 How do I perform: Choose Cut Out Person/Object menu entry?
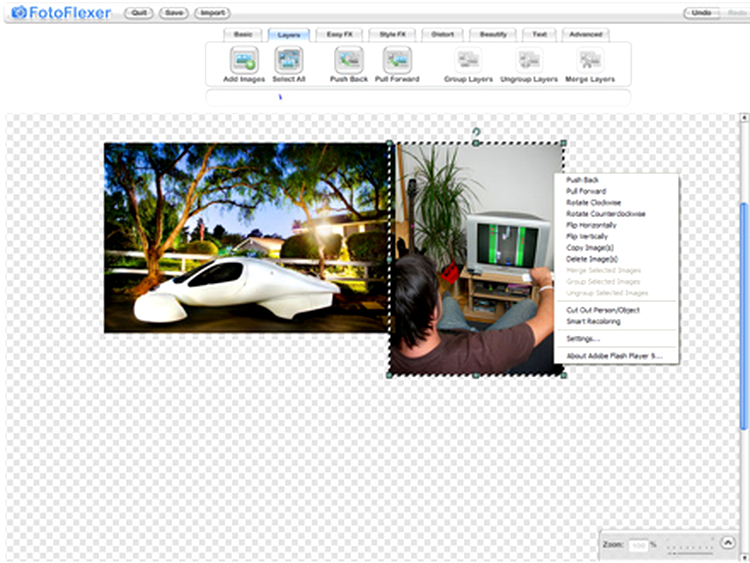[603, 310]
